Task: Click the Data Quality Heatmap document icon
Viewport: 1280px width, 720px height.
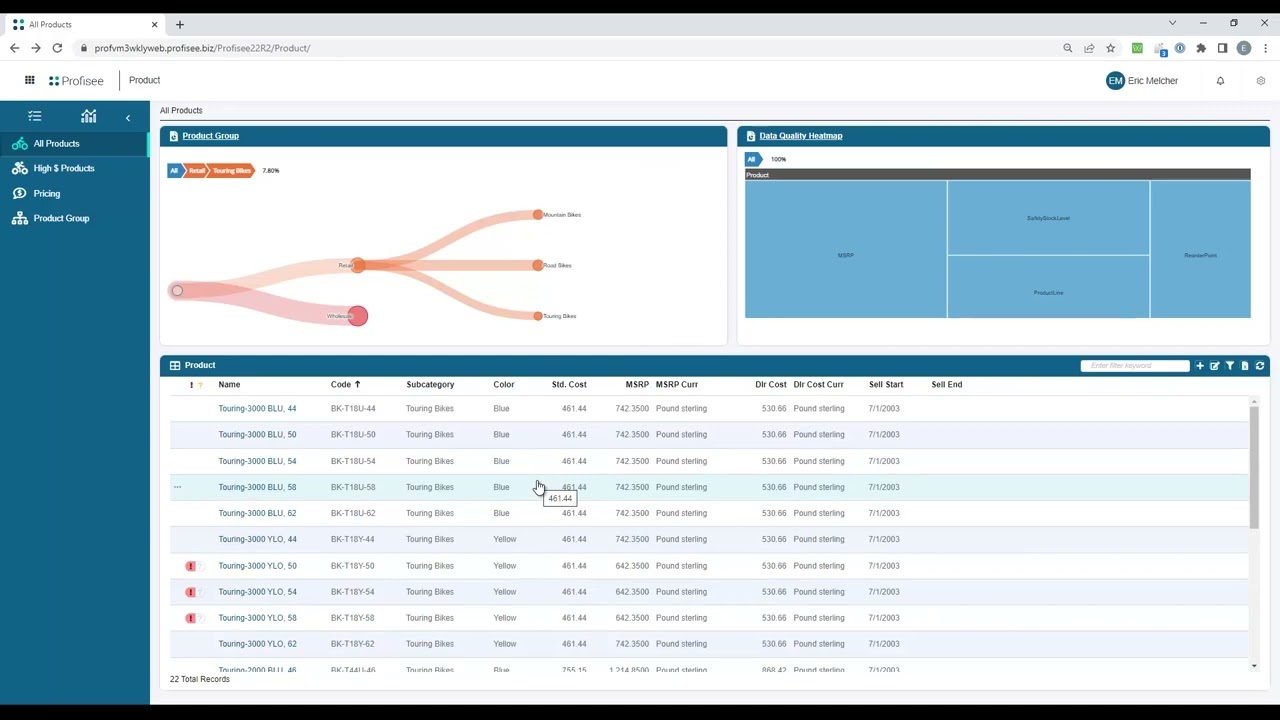Action: (751, 136)
